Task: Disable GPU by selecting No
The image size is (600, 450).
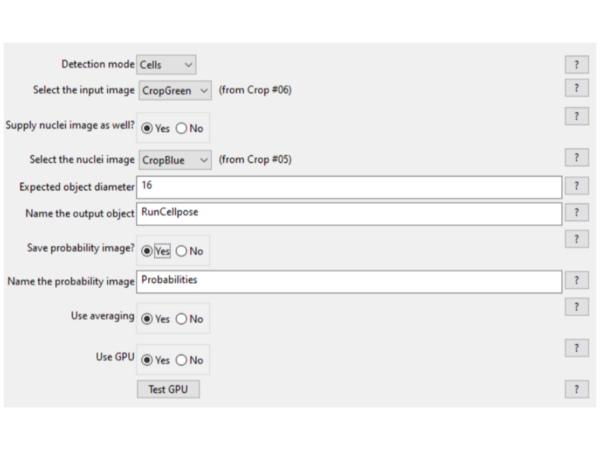Action: (182, 360)
